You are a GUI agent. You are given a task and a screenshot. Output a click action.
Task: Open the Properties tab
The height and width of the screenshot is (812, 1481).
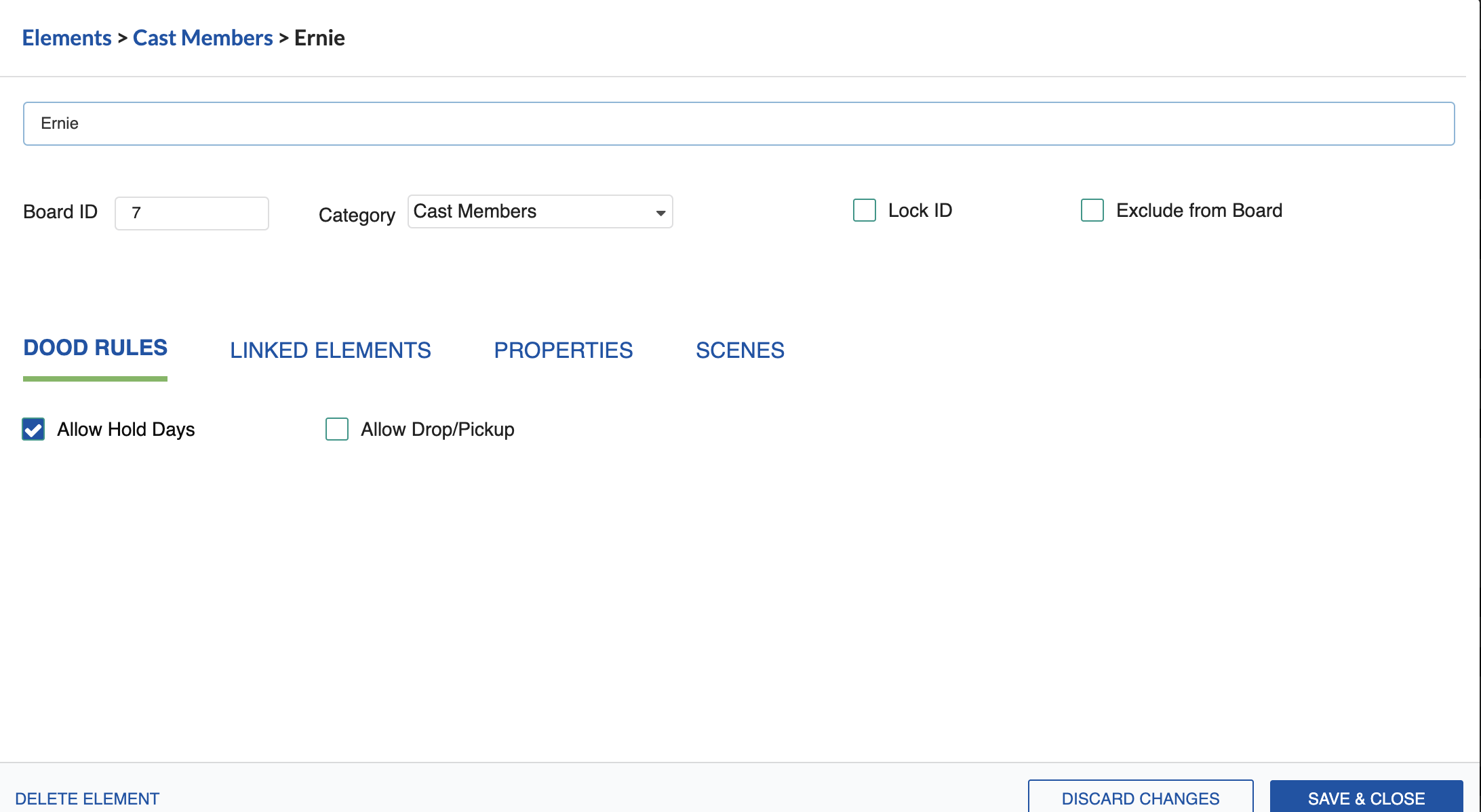coord(563,350)
